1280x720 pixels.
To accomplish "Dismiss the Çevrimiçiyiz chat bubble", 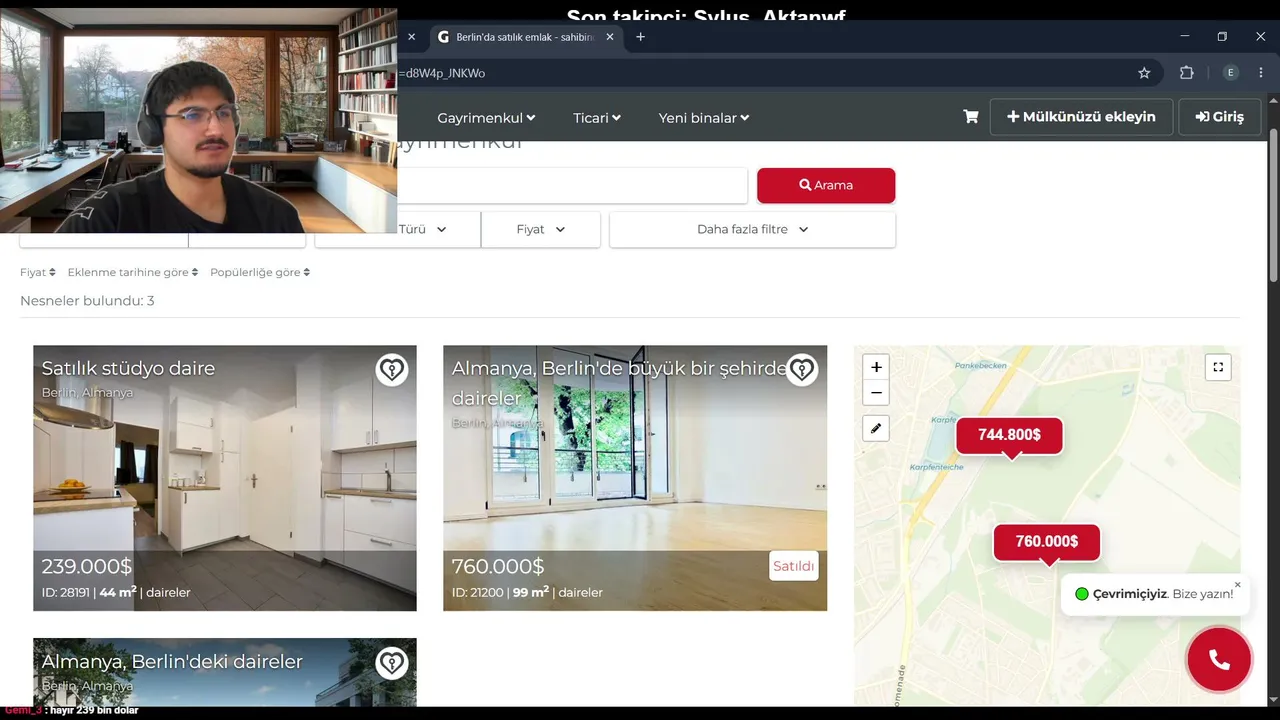I will 1237,585.
